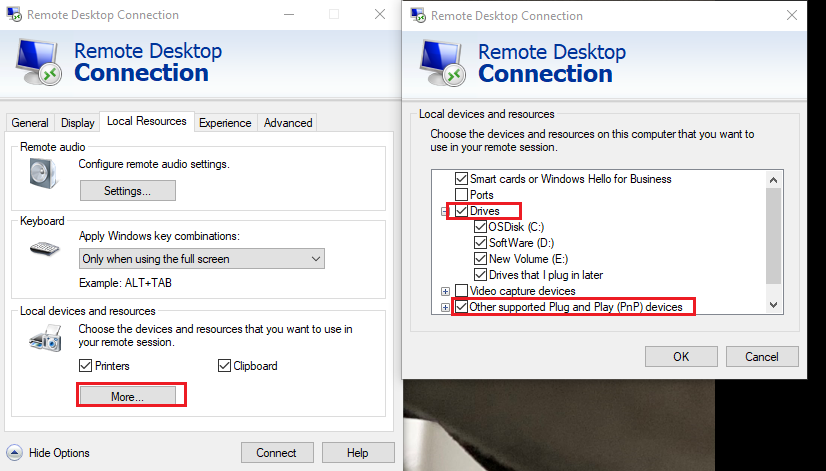Click the Hide Options up-arrow icon

14,453
